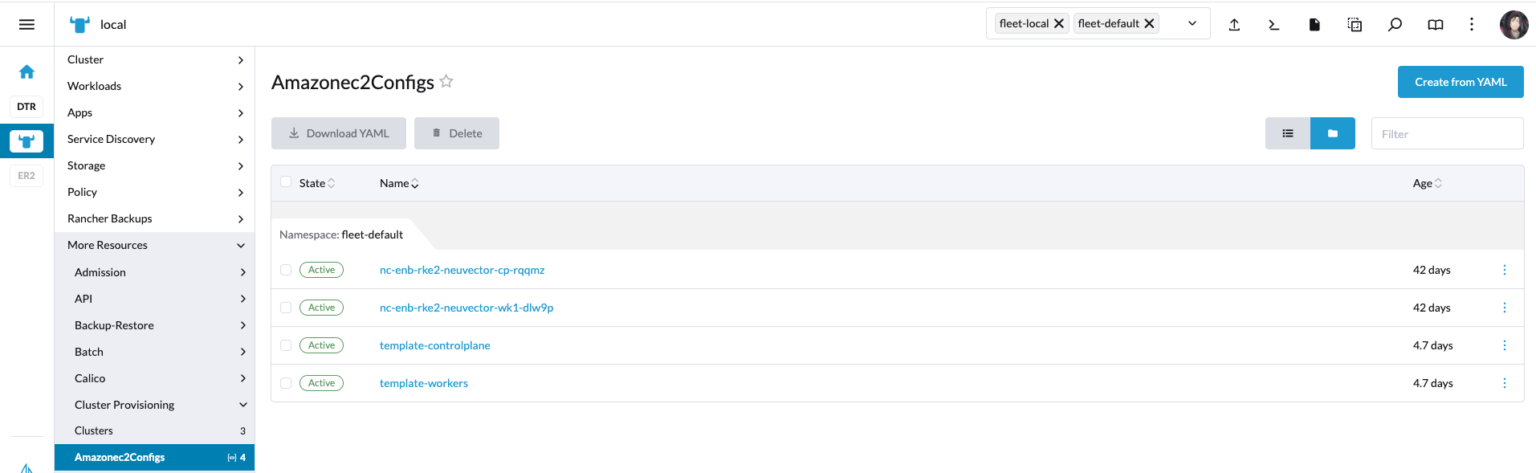1536x473 pixels.
Task: Click the Import YAML upload icon
Action: click(1235, 25)
